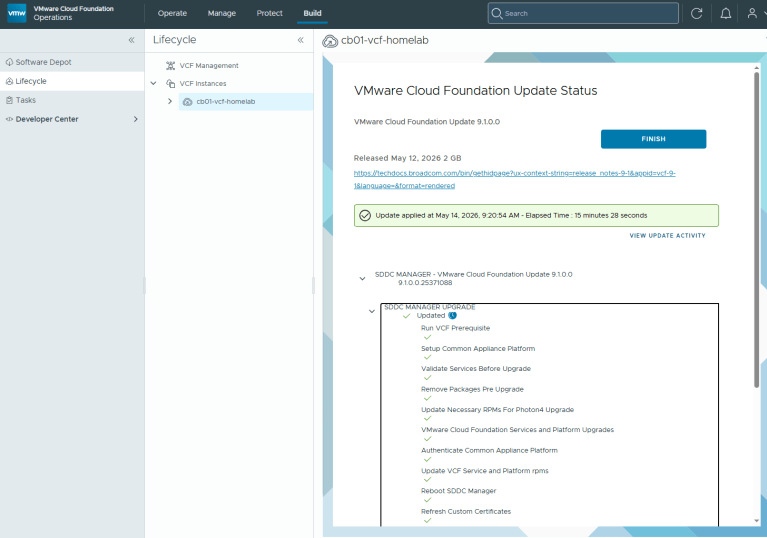Click check mark under Remove Packages Pre Upgrade
Screen dimensions: 767x538
427,398
